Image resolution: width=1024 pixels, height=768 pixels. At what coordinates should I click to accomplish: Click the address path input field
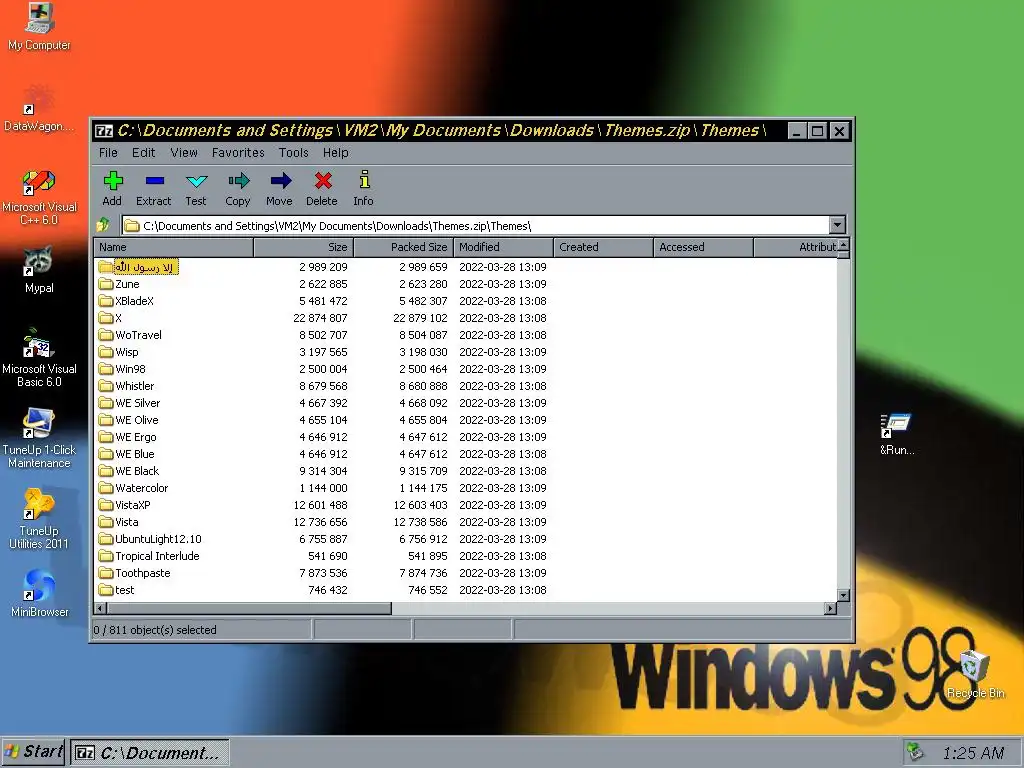pos(476,225)
